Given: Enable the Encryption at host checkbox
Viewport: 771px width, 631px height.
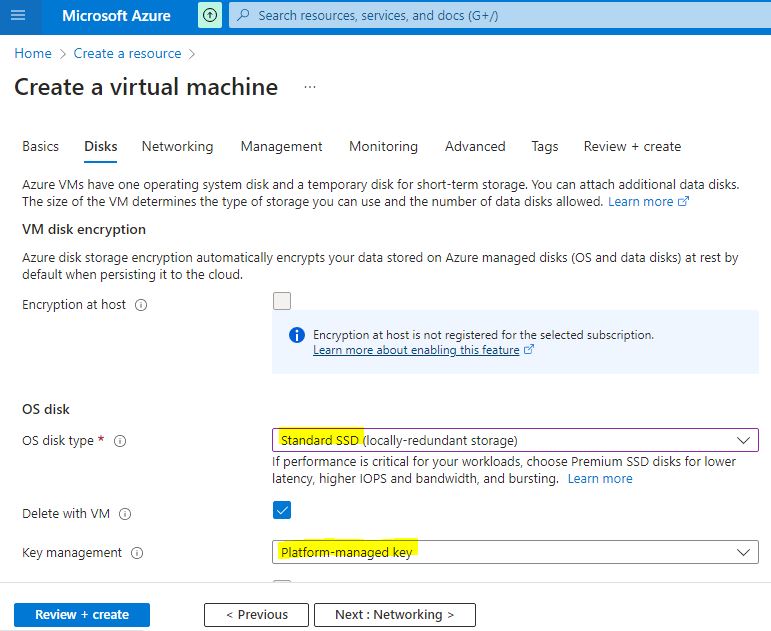Looking at the screenshot, I should coord(282,301).
